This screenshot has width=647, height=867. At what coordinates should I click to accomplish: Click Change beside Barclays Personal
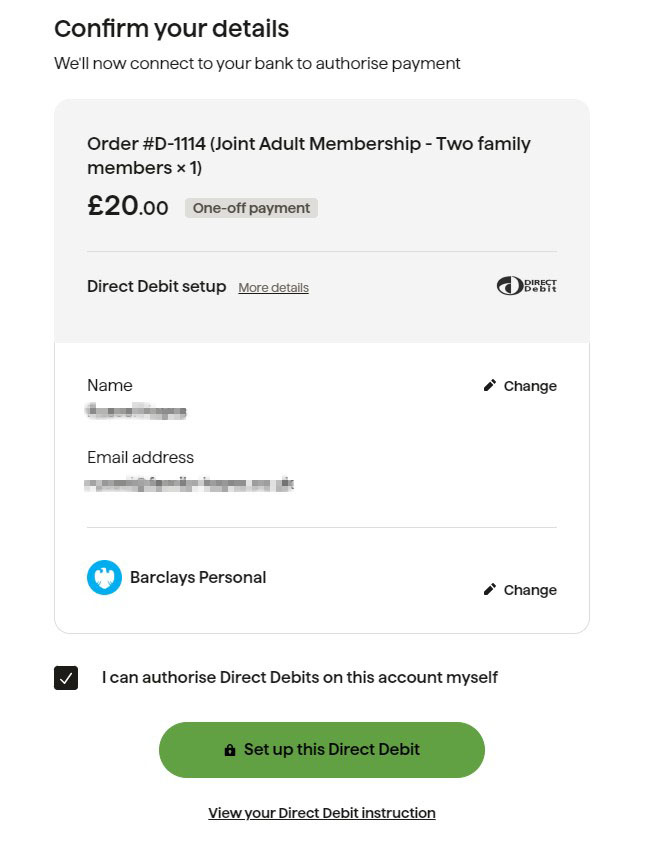point(530,590)
